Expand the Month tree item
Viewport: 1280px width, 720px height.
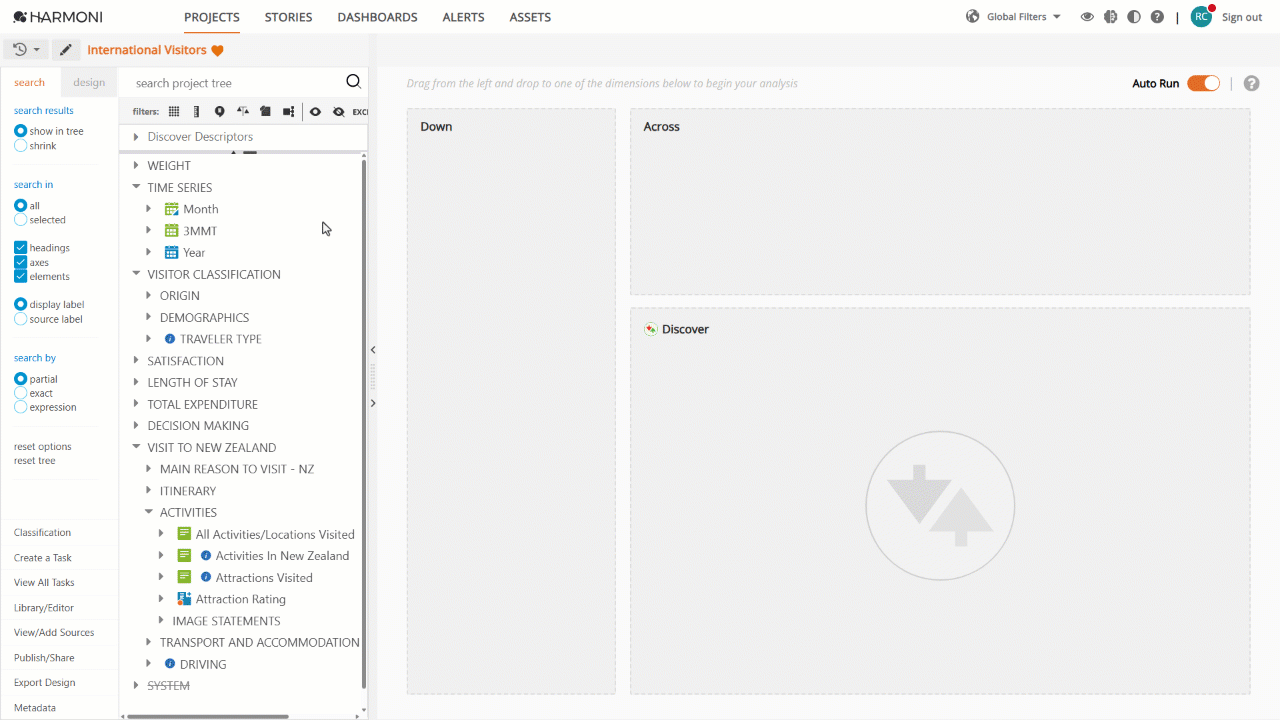149,209
